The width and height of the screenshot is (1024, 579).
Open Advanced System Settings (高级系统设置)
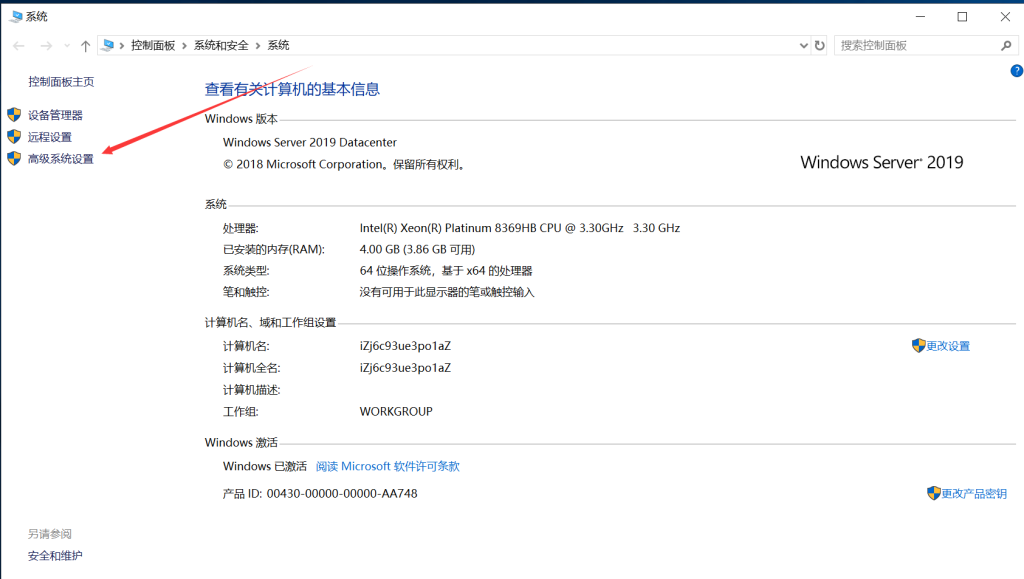pyautogui.click(x=61, y=159)
